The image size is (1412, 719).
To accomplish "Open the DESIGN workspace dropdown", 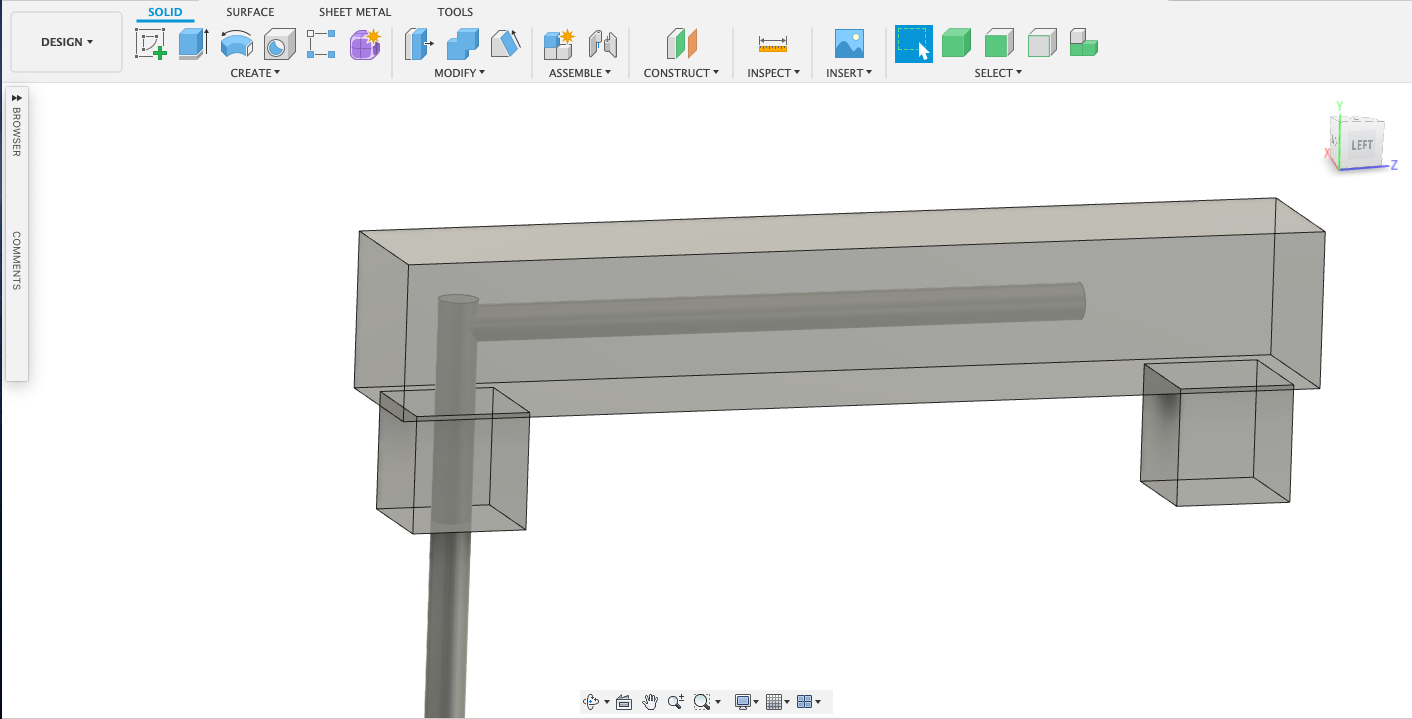I will (67, 42).
